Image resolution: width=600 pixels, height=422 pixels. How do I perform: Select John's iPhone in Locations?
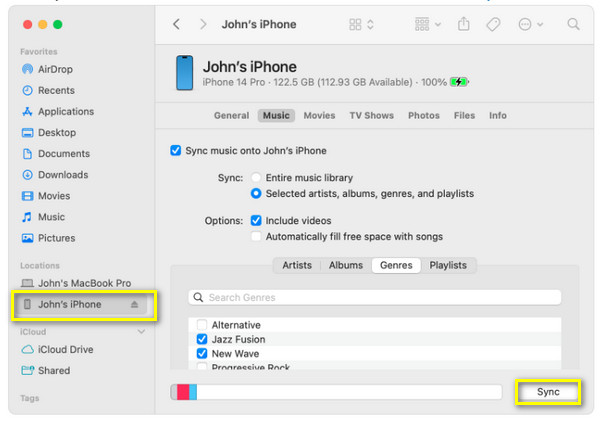(80, 304)
